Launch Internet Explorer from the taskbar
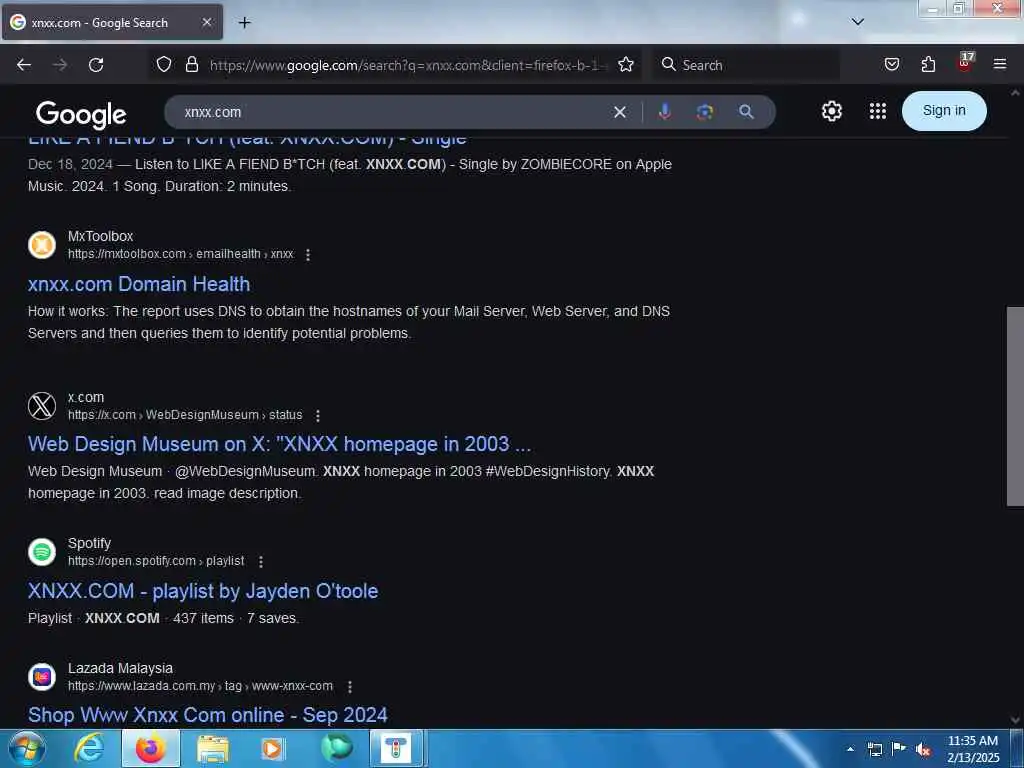This screenshot has width=1024, height=768. coord(89,748)
